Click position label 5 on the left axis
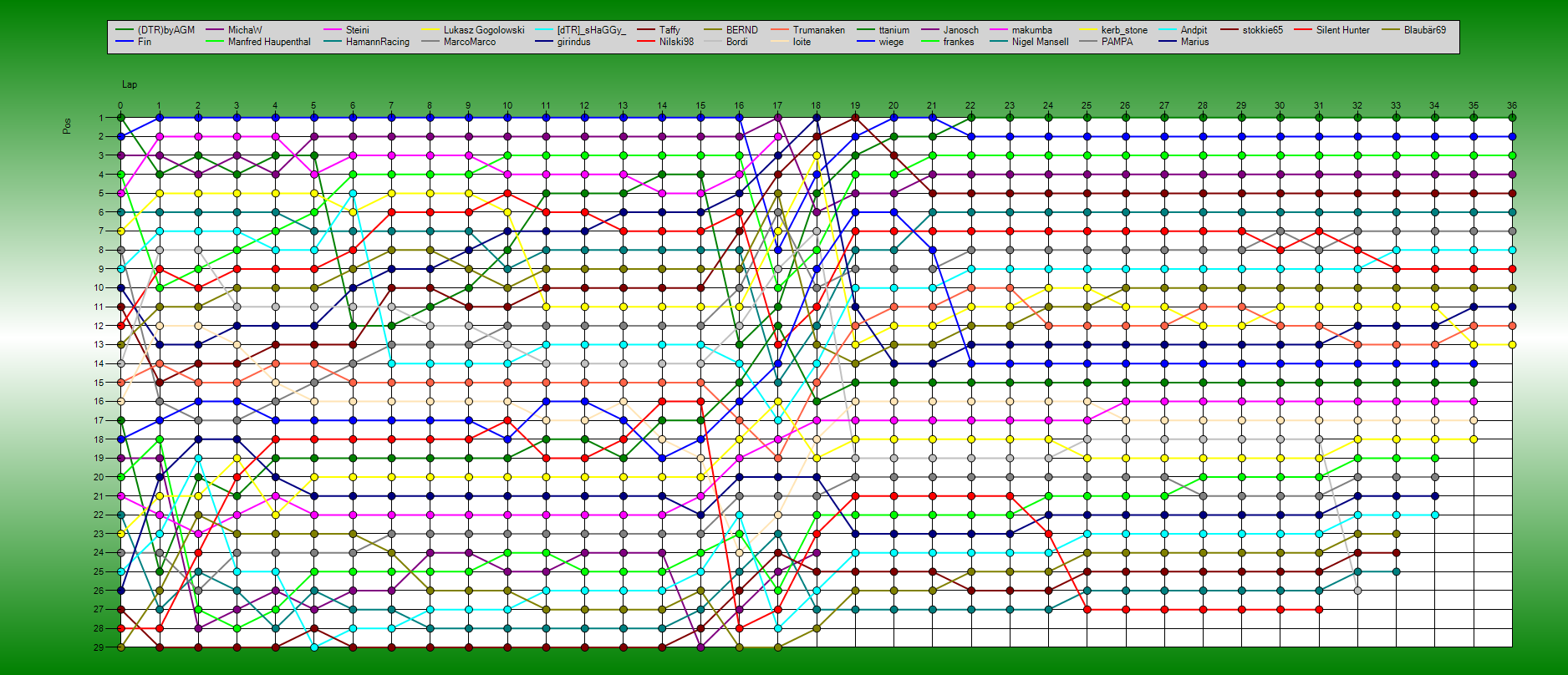The height and width of the screenshot is (675, 1568). tap(101, 193)
